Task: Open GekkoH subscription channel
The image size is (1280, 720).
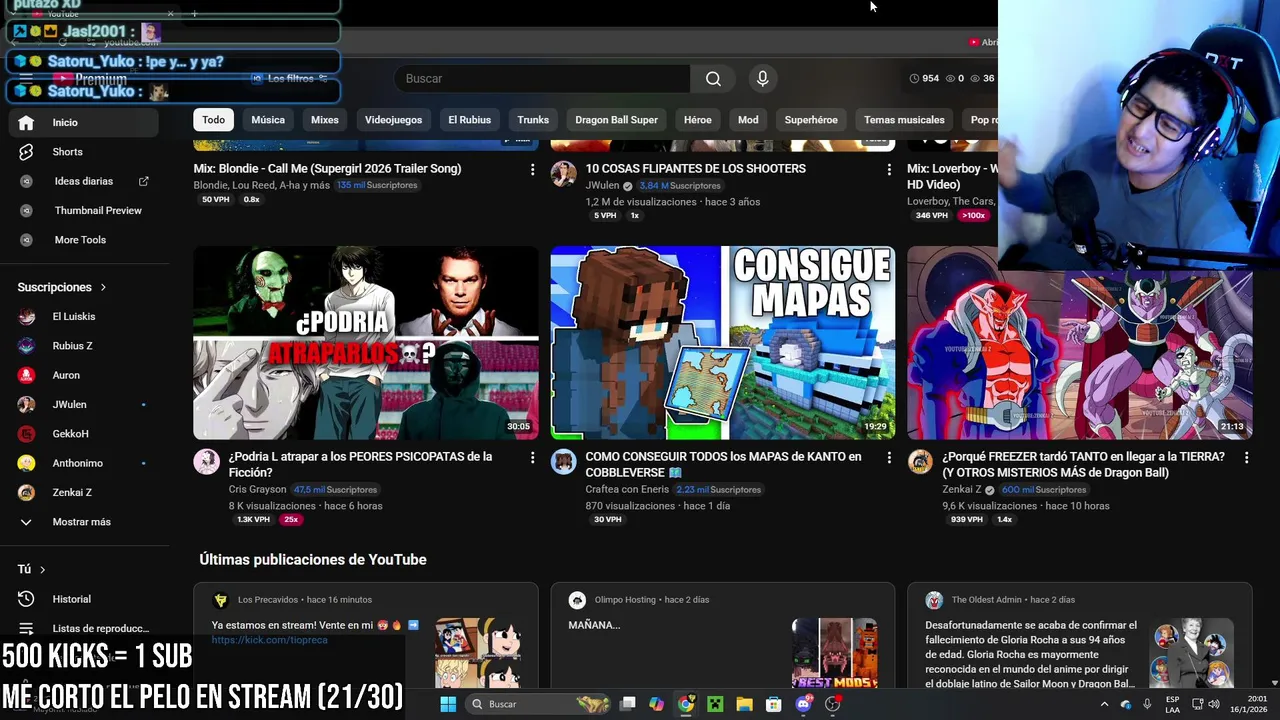Action: point(83,434)
